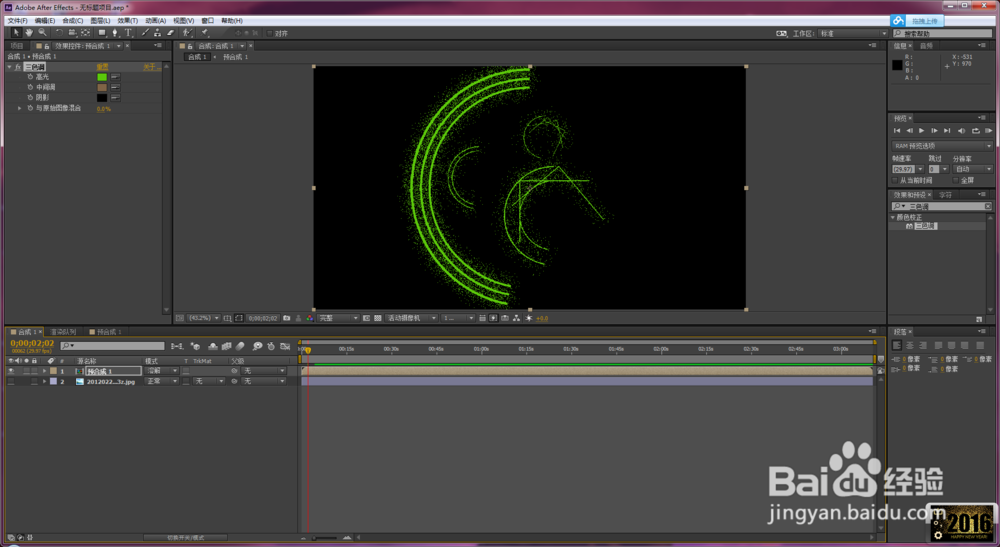The image size is (1000, 547).
Task: Toggle transparency grid icon in viewer
Action: click(378, 318)
